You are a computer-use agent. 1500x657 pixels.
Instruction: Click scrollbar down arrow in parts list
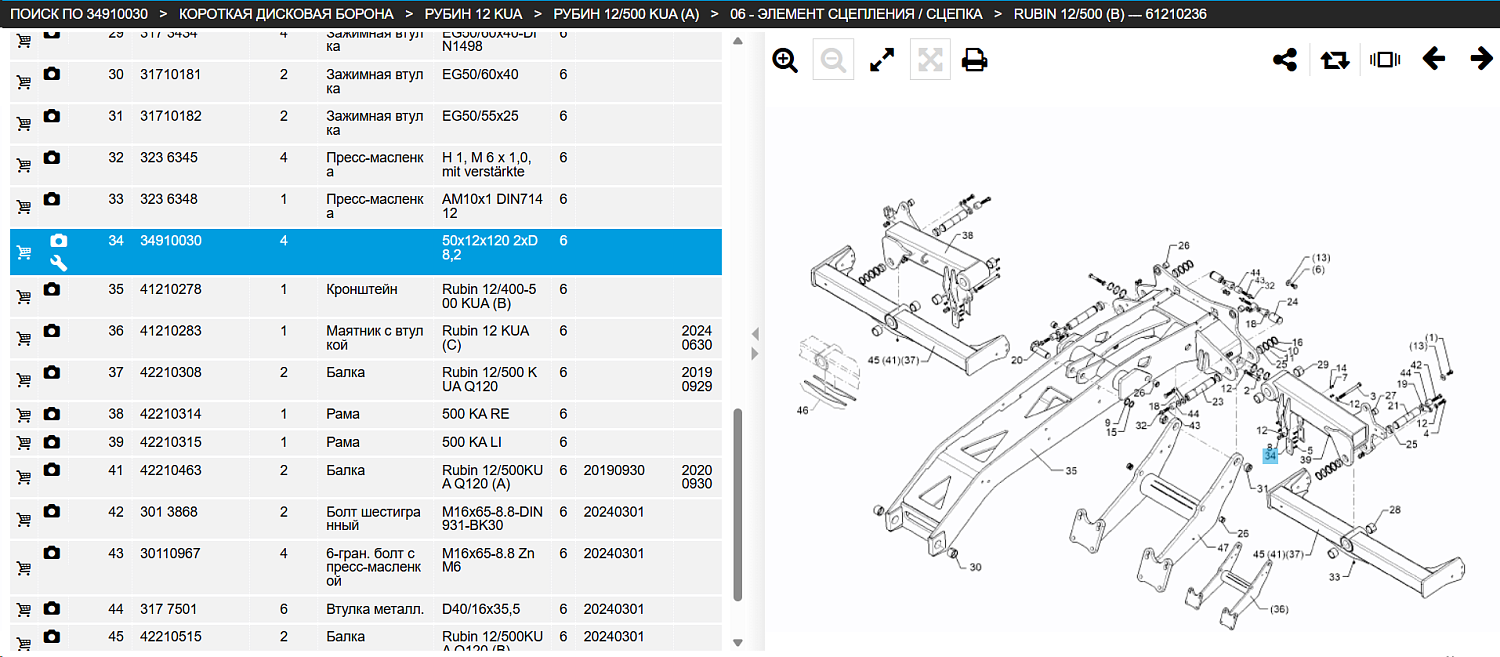pos(739,642)
